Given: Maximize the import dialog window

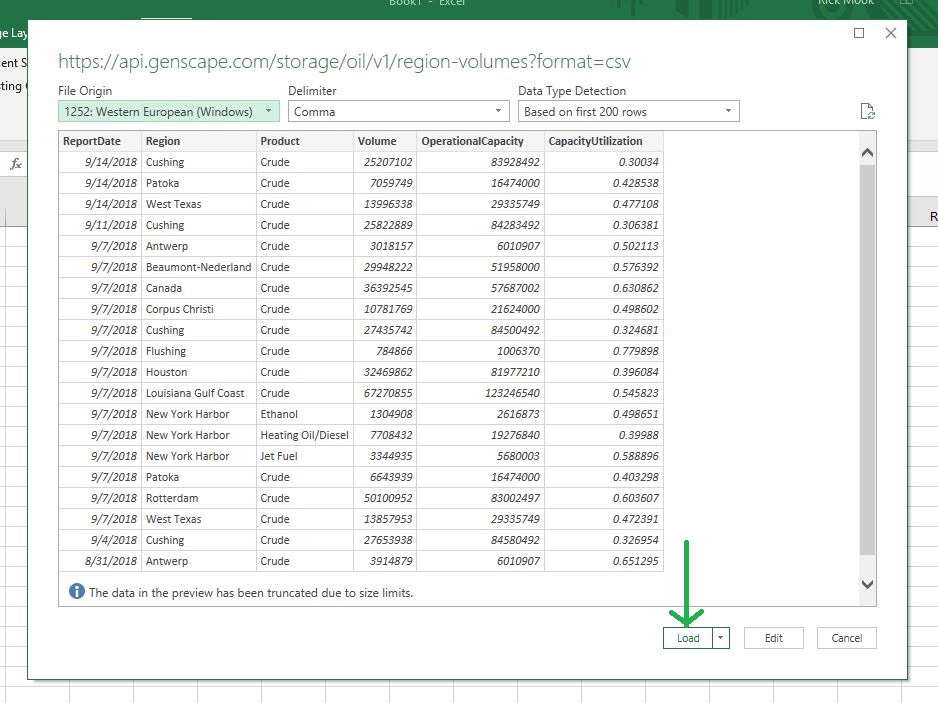Looking at the screenshot, I should point(859,33).
